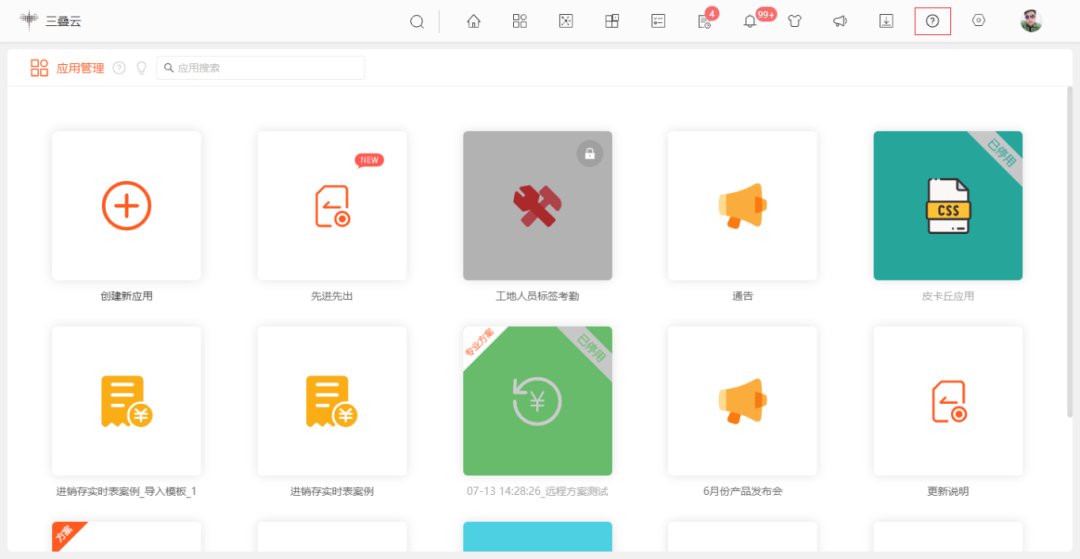Viewport: 1080px width, 559px height.
Task: Click the 创建新应用 label
Action: pos(127,297)
